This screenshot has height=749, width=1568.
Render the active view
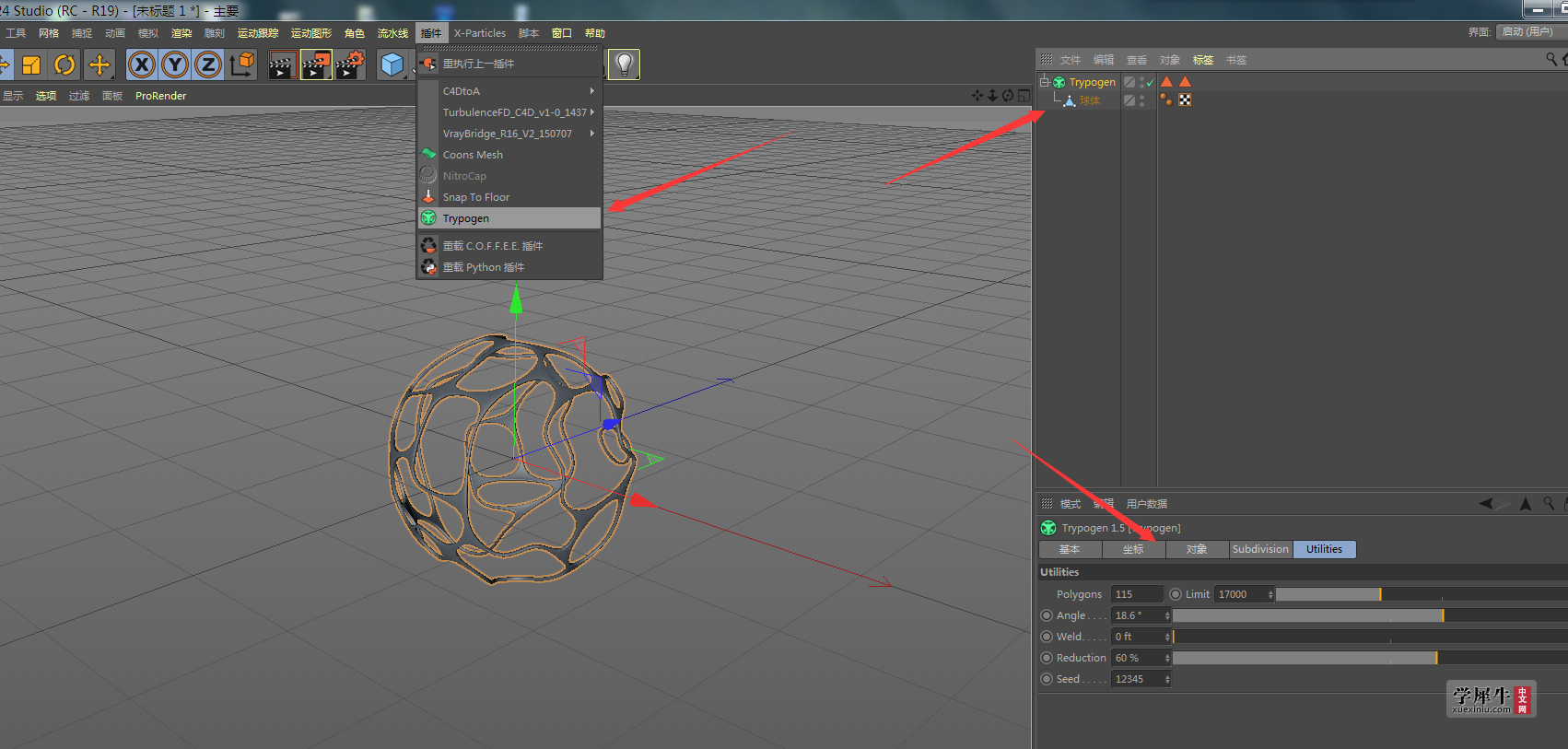pyautogui.click(x=282, y=64)
